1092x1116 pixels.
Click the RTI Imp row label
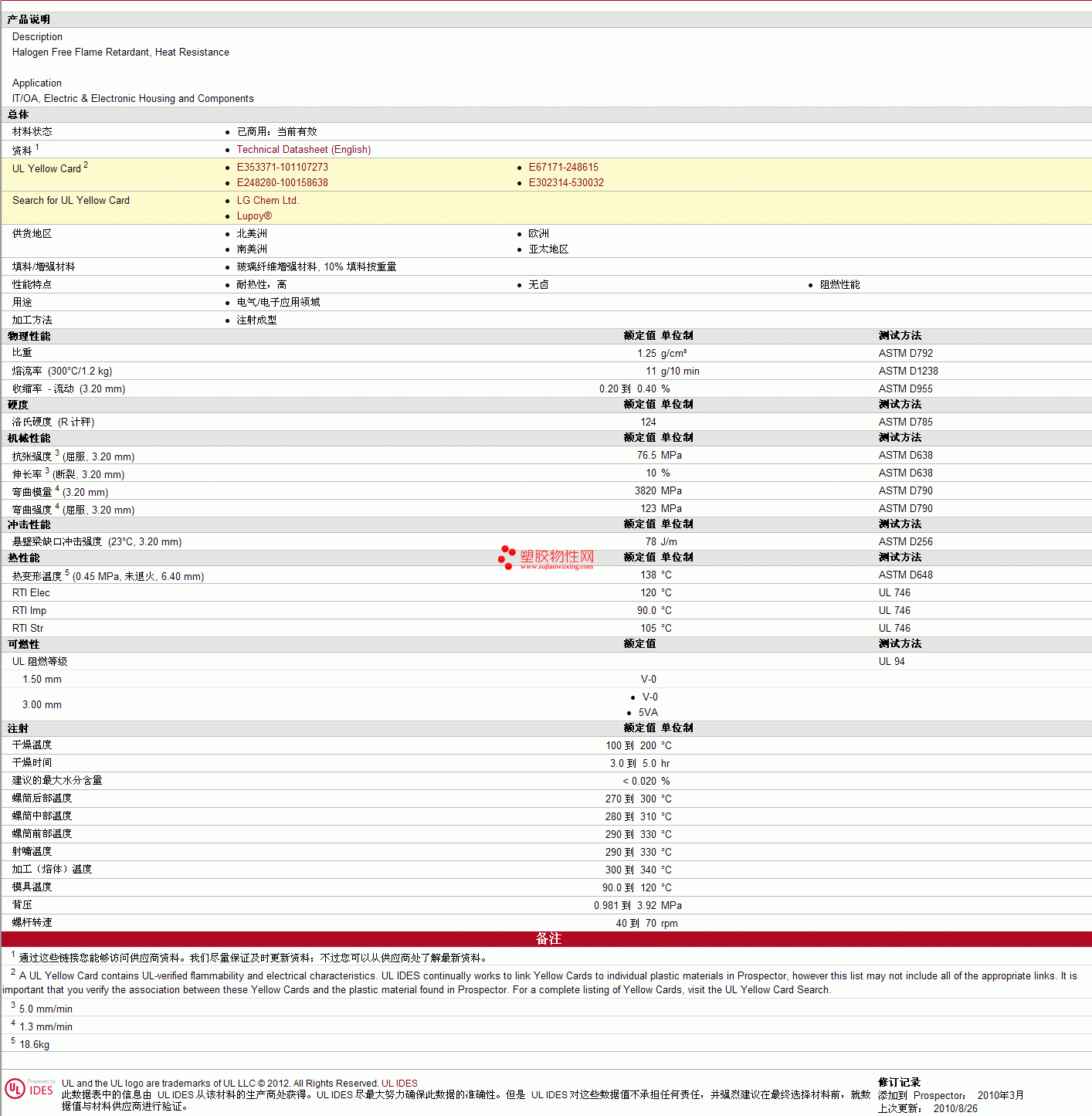coord(29,611)
